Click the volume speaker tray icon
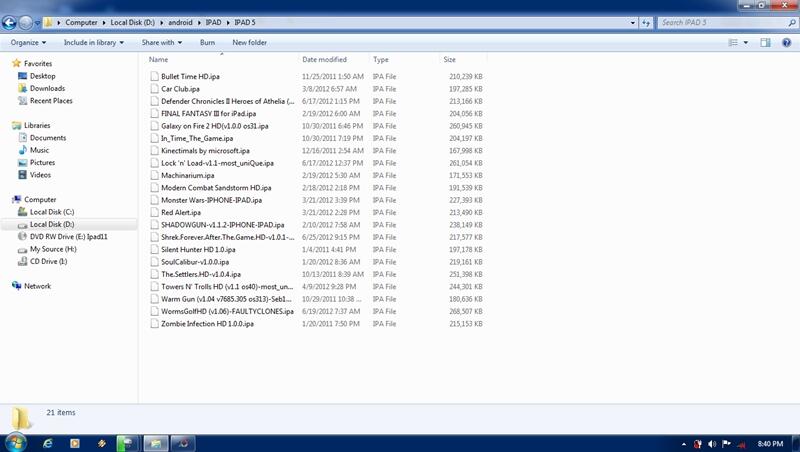Screen dimensions: 800x452 coord(712,444)
